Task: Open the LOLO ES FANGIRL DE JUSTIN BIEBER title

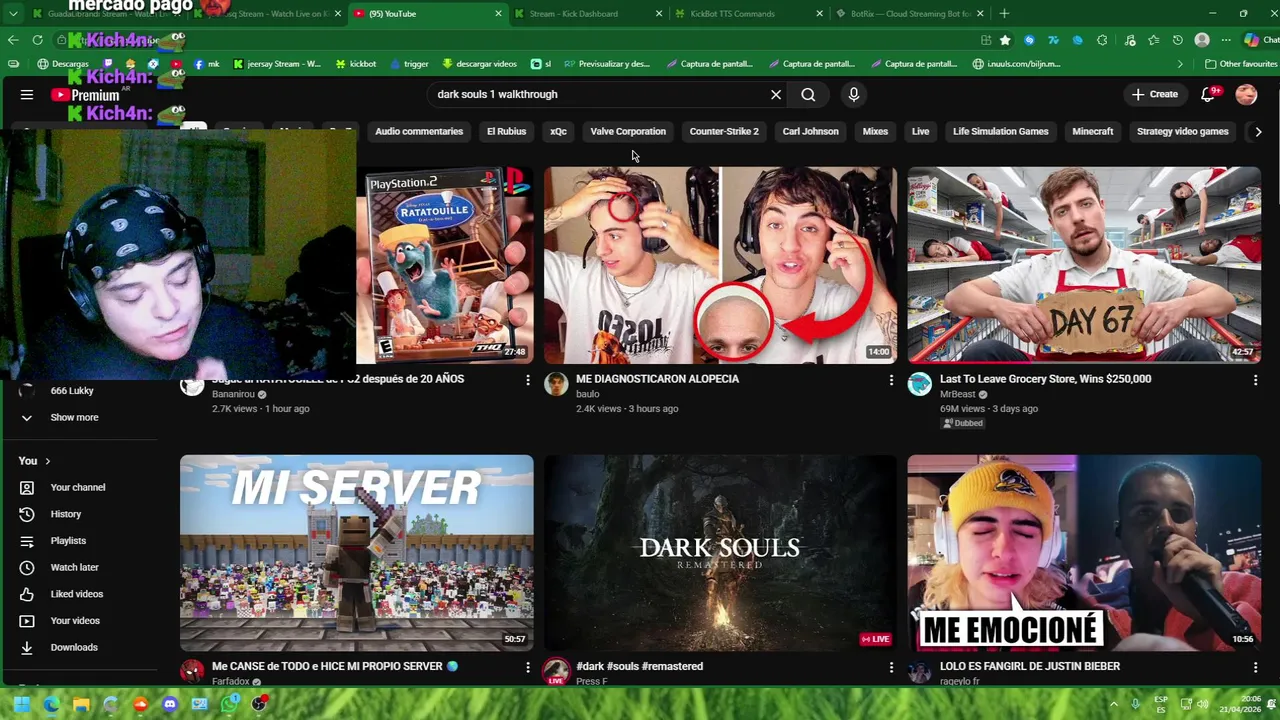Action: tap(1030, 666)
